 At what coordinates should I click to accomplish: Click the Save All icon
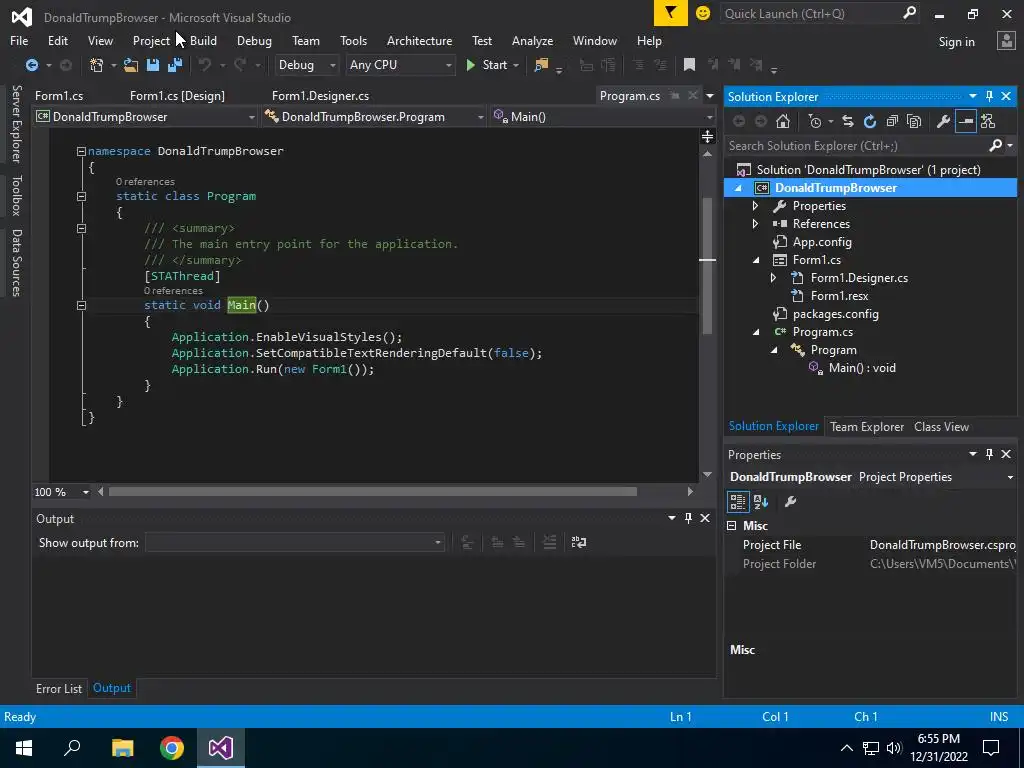[x=175, y=65]
